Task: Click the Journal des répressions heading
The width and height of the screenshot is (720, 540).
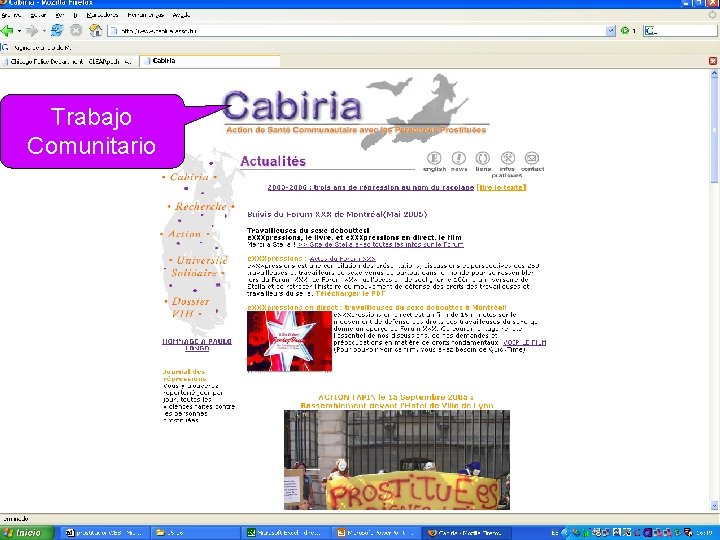Action: pyautogui.click(x=184, y=375)
